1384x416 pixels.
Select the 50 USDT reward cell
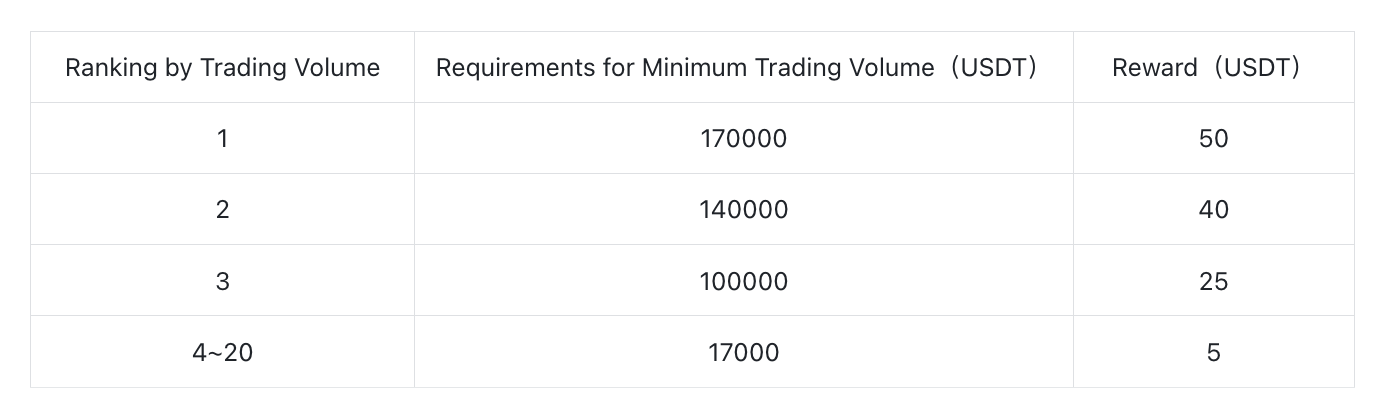point(1213,139)
